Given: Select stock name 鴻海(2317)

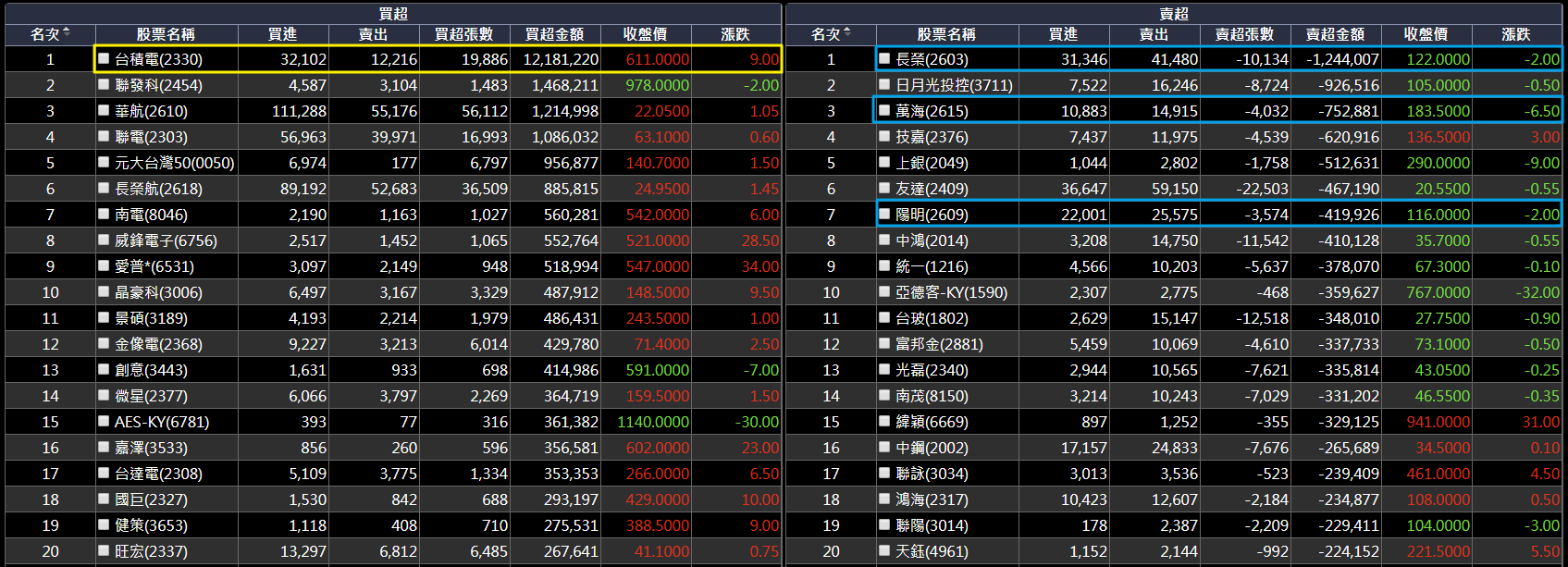Looking at the screenshot, I should pos(932,499).
